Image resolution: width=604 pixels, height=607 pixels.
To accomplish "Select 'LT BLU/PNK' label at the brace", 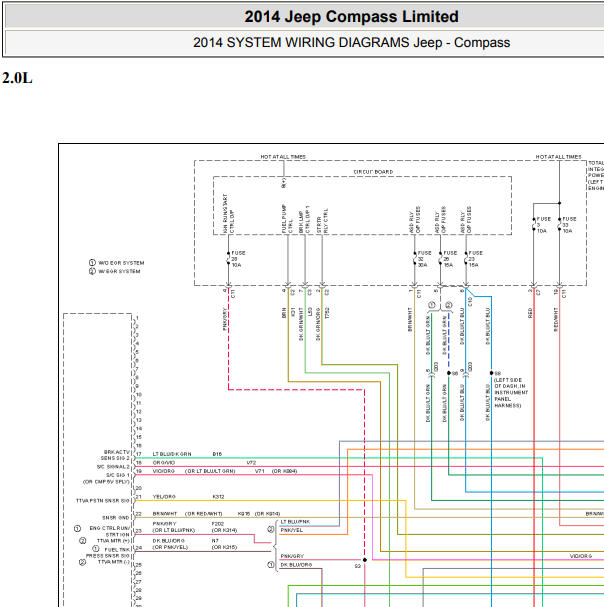I will point(295,522).
